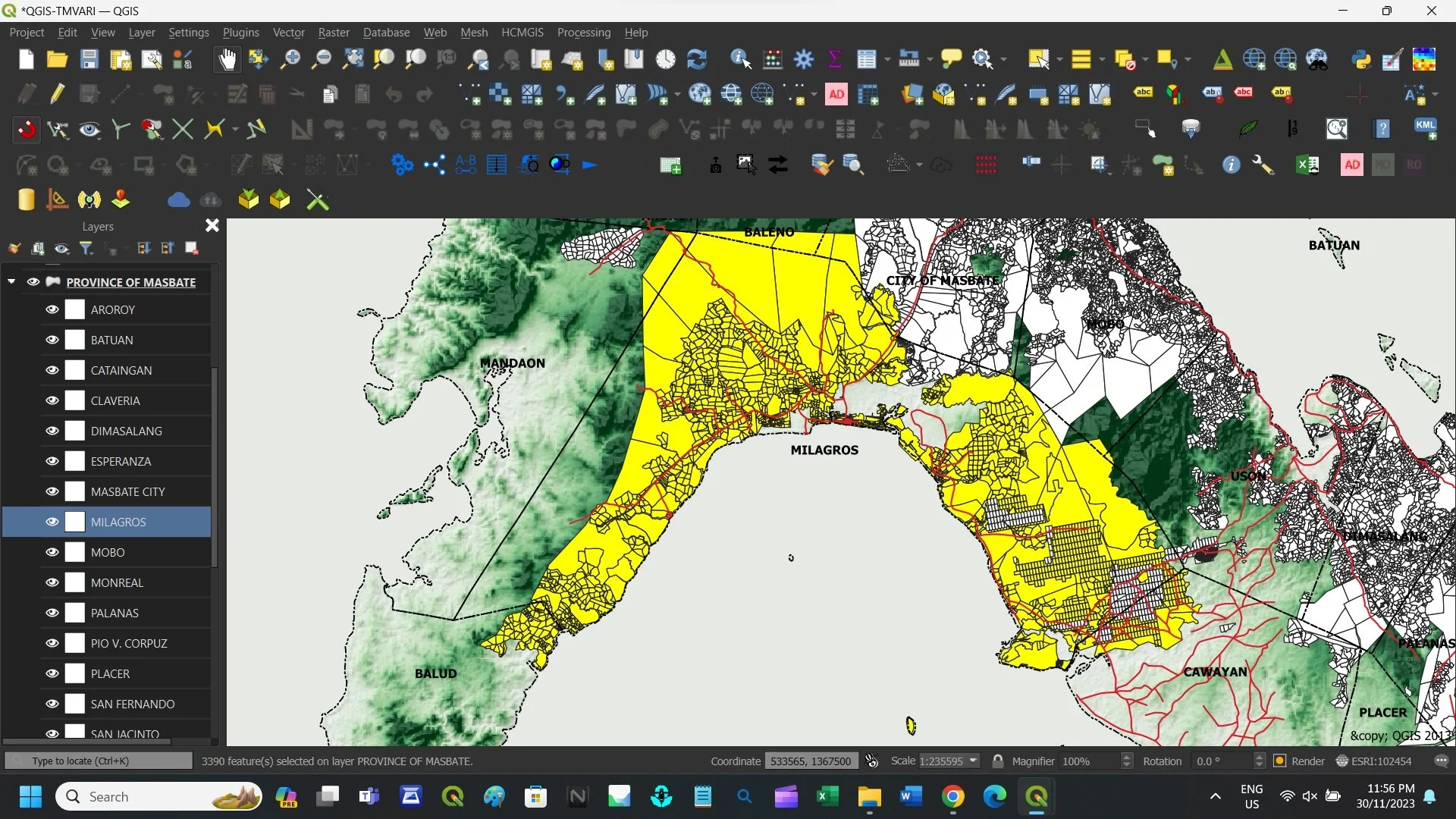Open the Python Console icon
1456x819 pixels.
tap(1361, 59)
